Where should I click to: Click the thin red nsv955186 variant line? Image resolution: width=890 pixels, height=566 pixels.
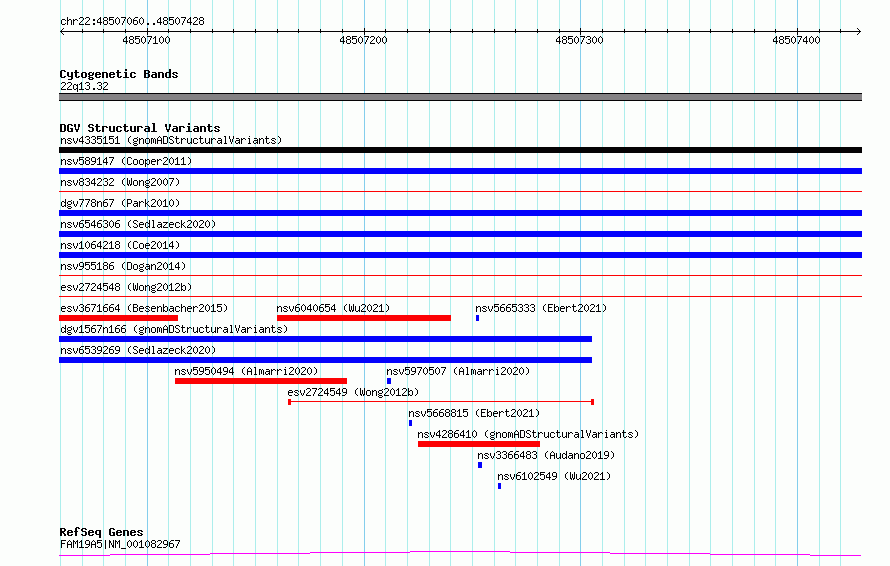[460, 276]
